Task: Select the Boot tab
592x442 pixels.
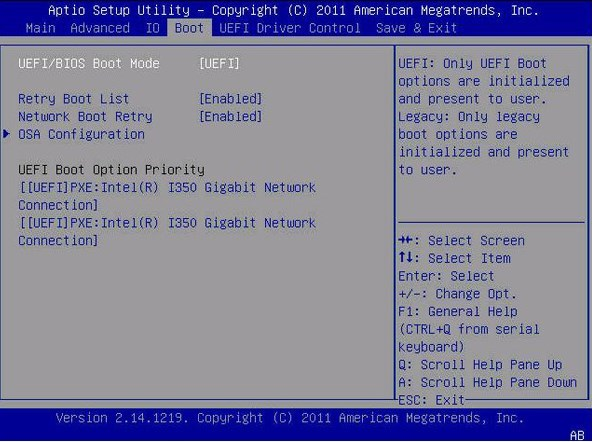Action: tap(189, 28)
